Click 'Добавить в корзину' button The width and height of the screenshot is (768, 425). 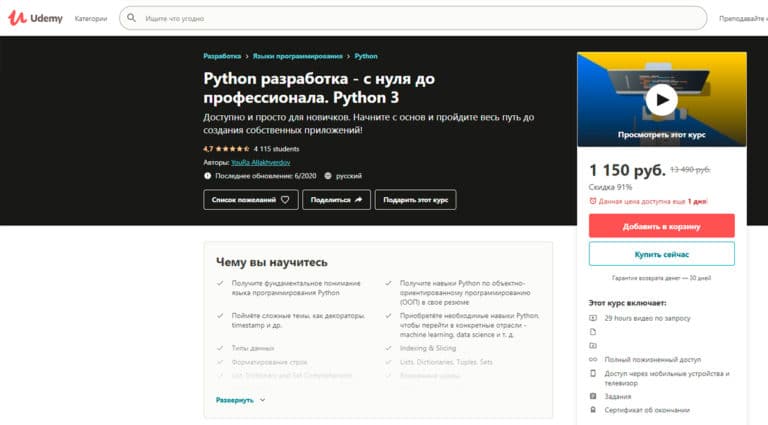pyautogui.click(x=661, y=225)
